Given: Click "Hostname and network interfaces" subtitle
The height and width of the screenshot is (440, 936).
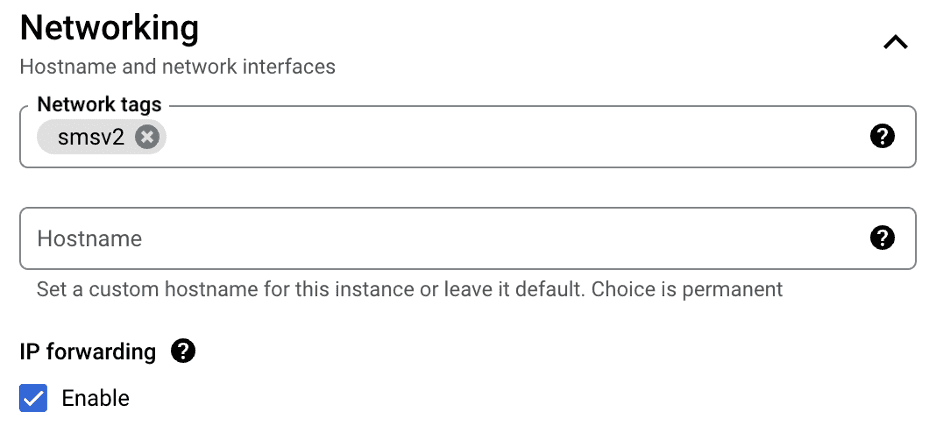Looking at the screenshot, I should 177,67.
